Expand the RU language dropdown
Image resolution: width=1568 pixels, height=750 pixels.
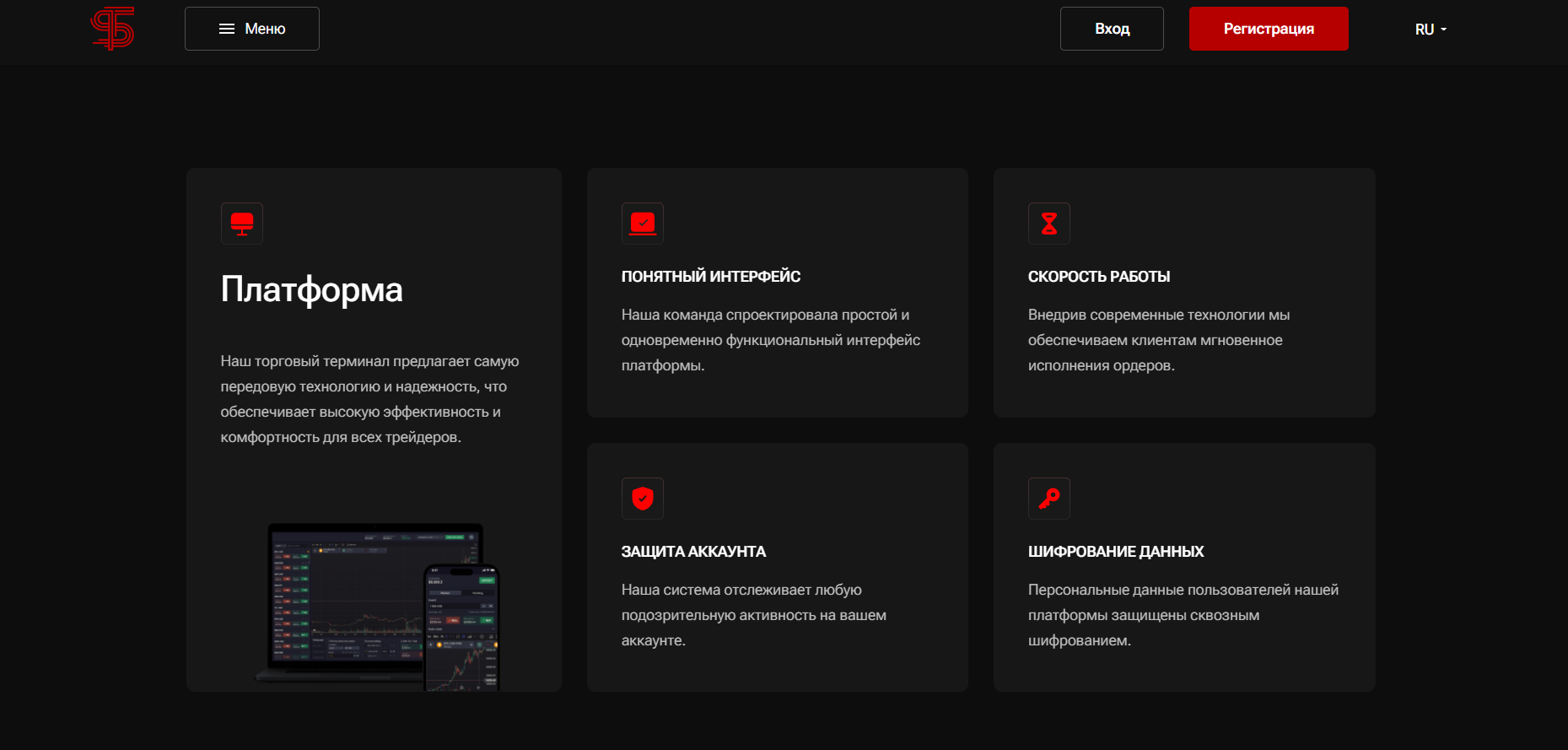1430,30
